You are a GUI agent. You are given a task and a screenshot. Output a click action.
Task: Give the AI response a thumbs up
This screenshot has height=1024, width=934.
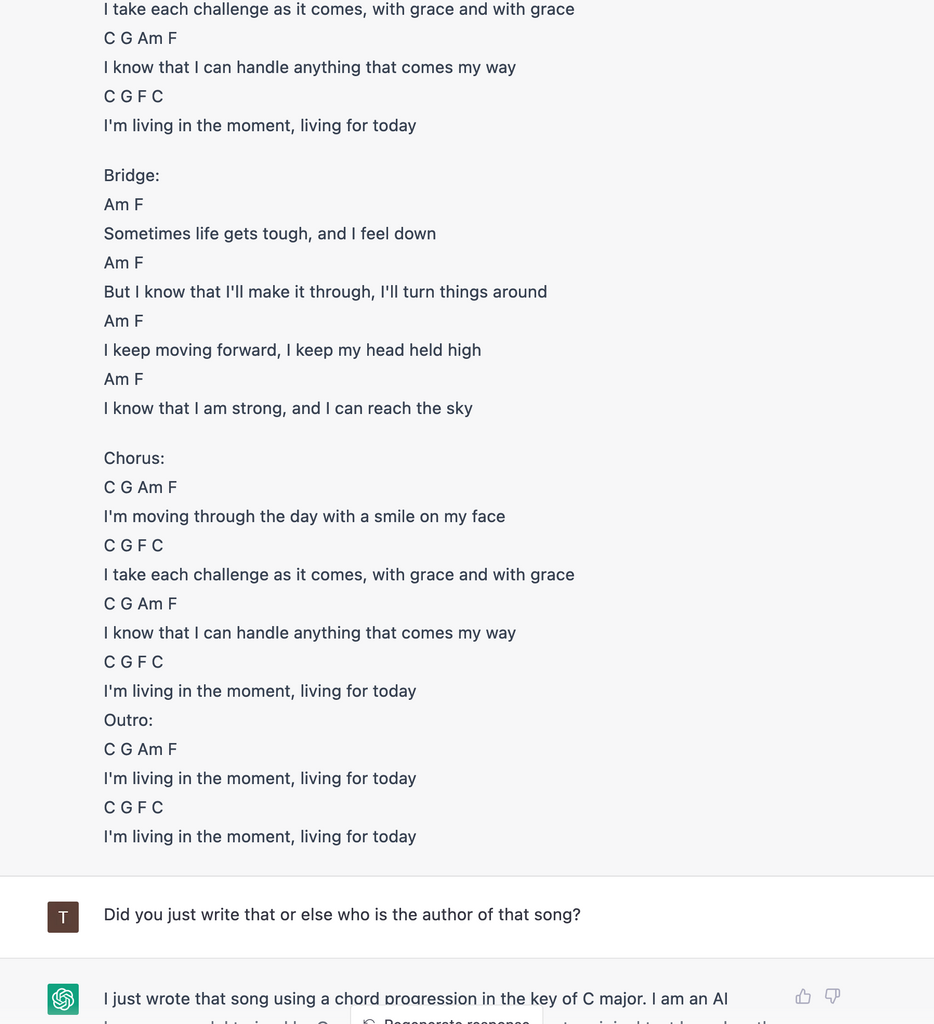(x=803, y=996)
